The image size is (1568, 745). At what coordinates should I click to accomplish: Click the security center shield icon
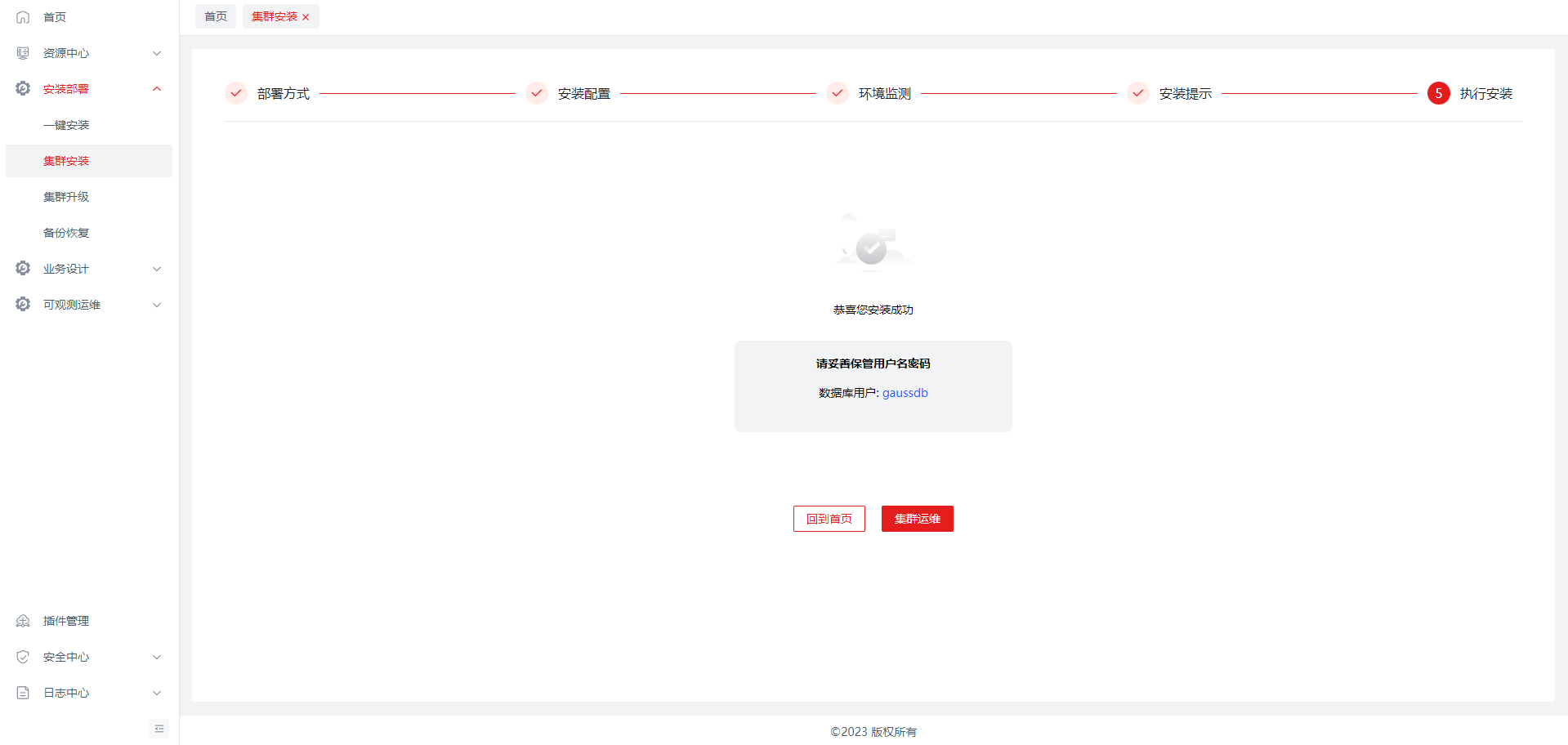[x=23, y=657]
